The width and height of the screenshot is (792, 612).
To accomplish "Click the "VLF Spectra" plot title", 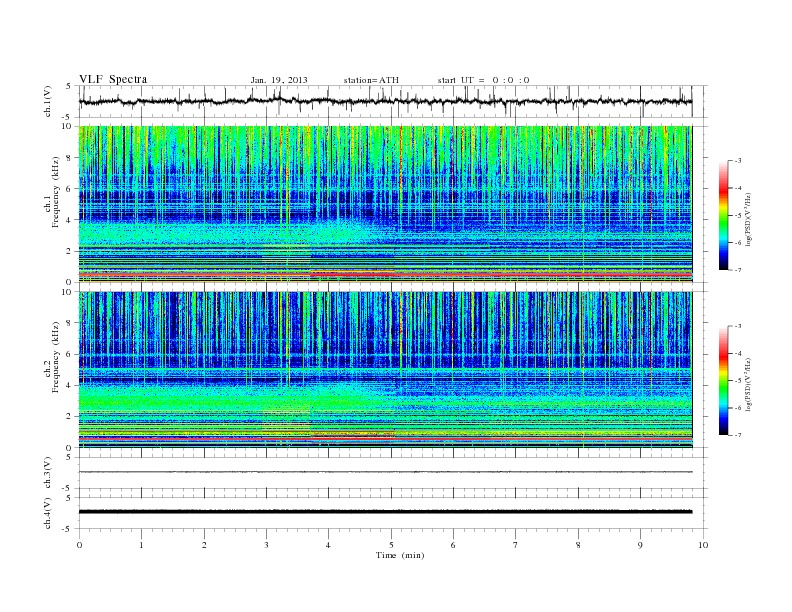I will [113, 79].
